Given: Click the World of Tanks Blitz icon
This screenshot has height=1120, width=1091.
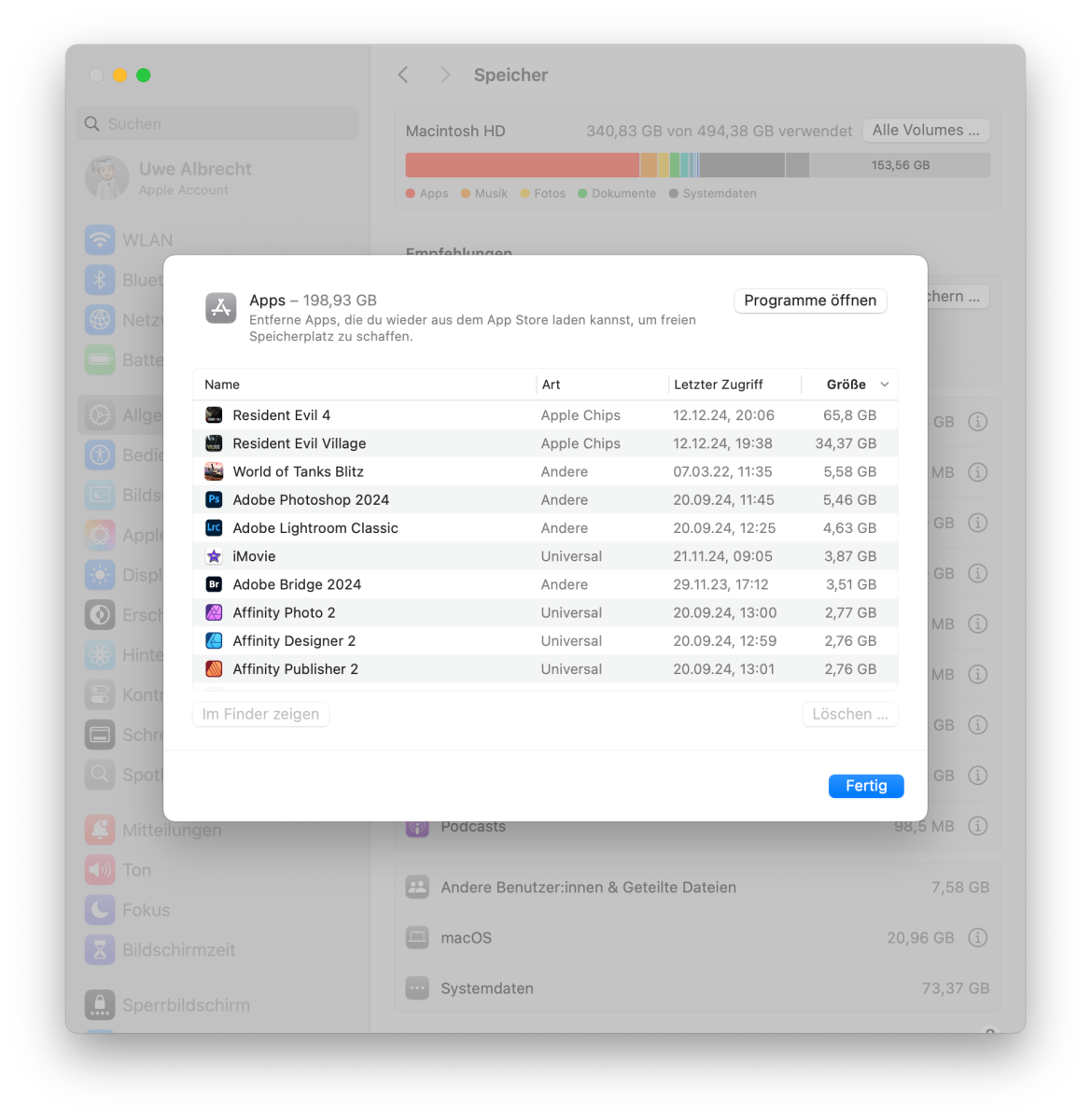Looking at the screenshot, I should pyautogui.click(x=214, y=471).
